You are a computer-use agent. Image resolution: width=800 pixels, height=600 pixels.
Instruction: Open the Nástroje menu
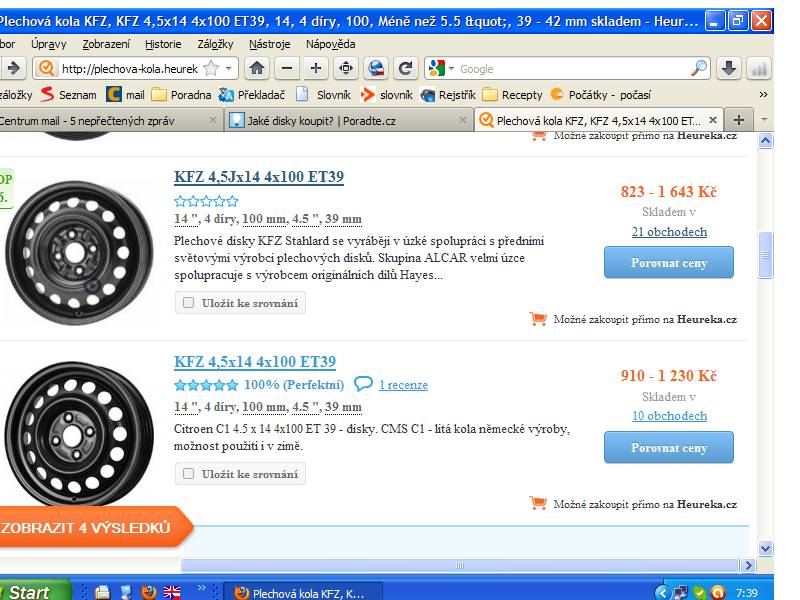coord(269,44)
